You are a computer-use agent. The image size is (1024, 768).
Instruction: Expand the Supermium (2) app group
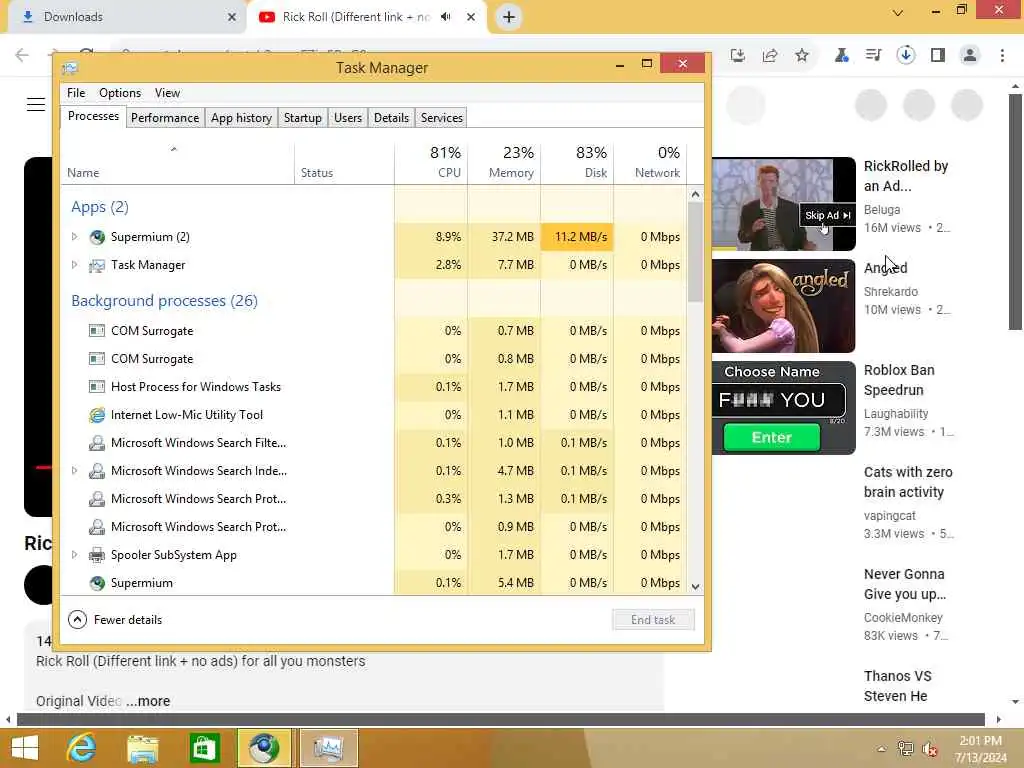click(74, 237)
